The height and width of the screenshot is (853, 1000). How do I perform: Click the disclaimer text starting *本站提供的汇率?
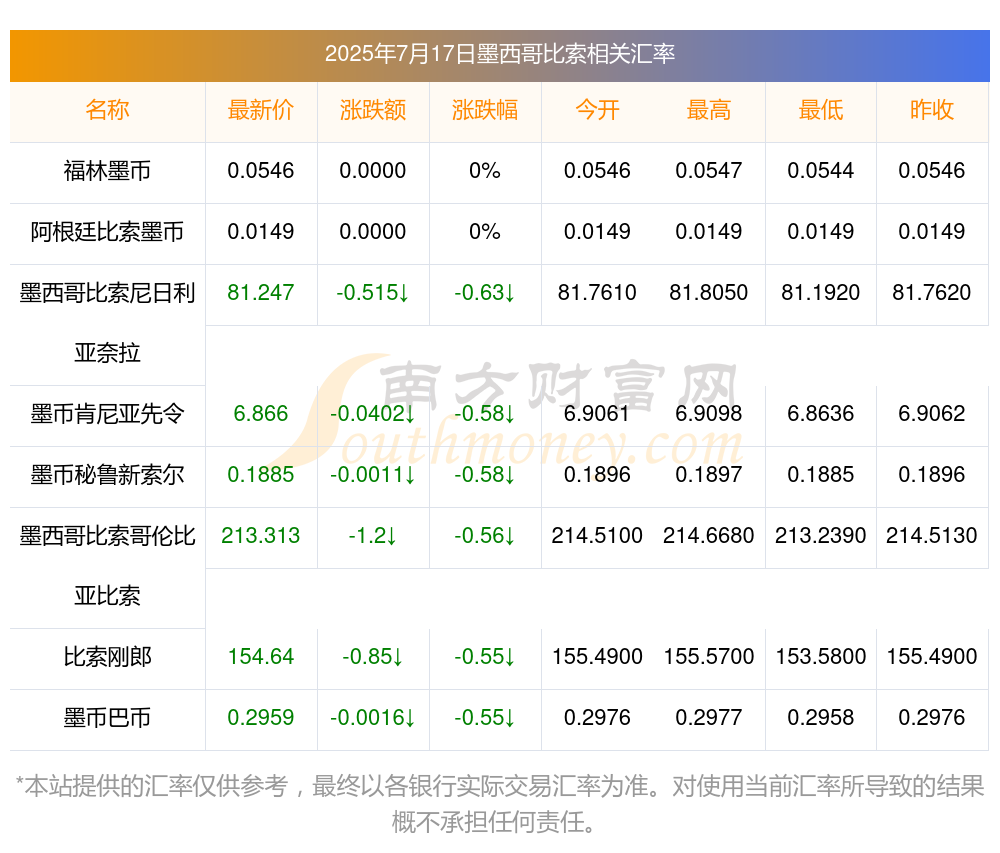point(499,804)
